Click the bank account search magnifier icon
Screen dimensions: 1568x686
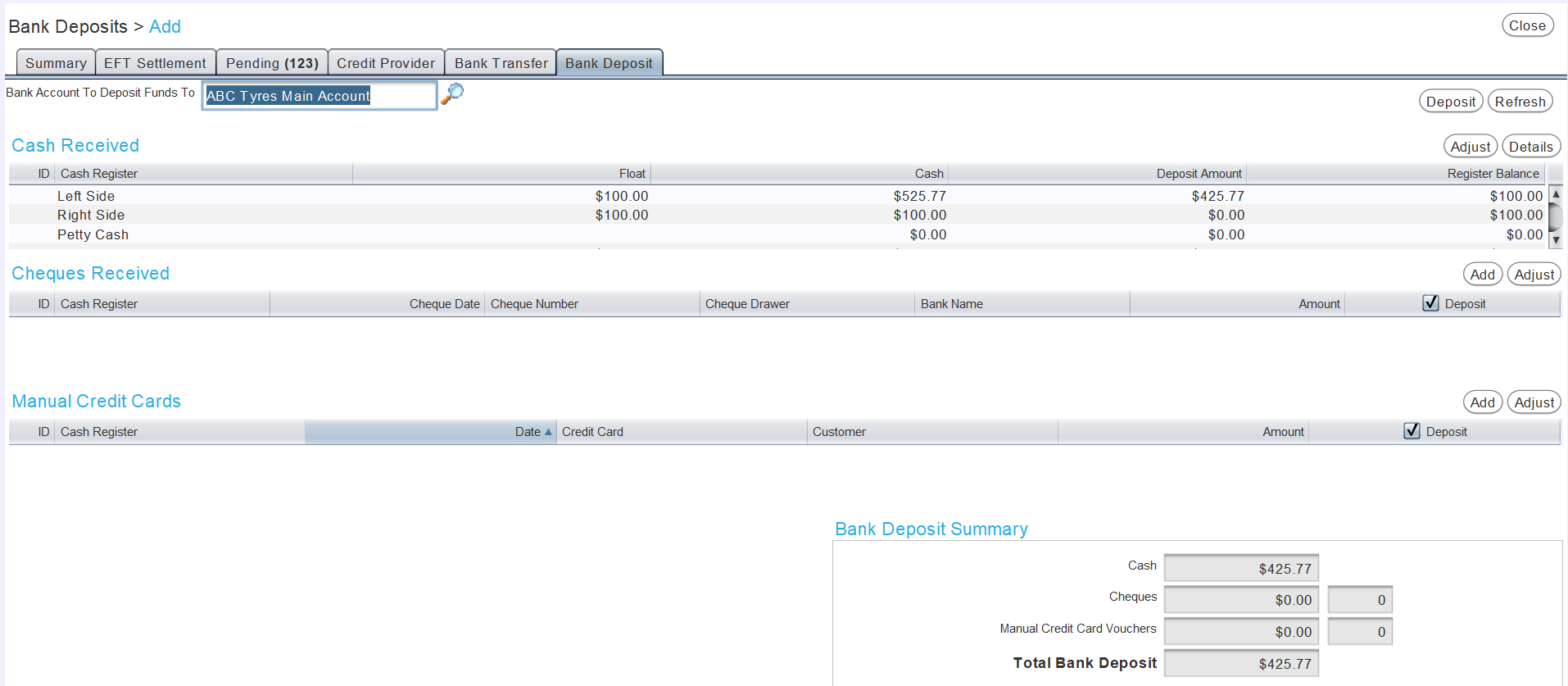[x=452, y=93]
